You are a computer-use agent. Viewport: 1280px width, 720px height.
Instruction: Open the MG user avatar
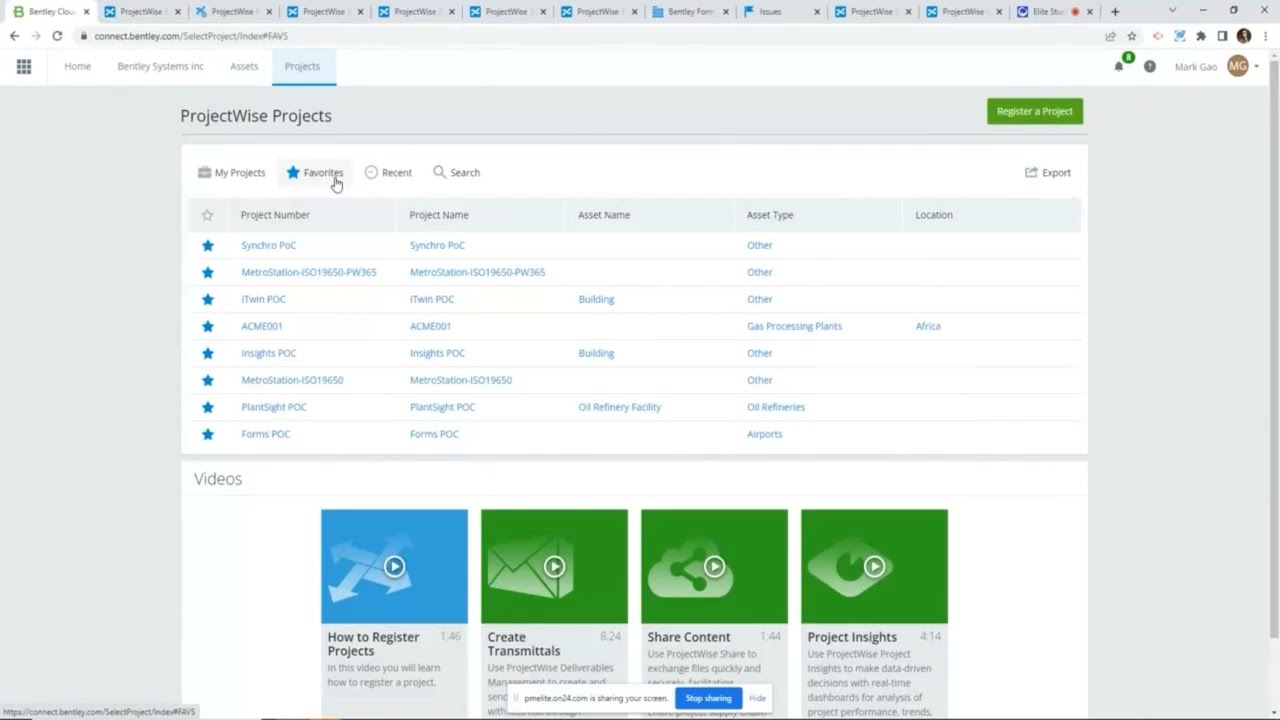1238,66
